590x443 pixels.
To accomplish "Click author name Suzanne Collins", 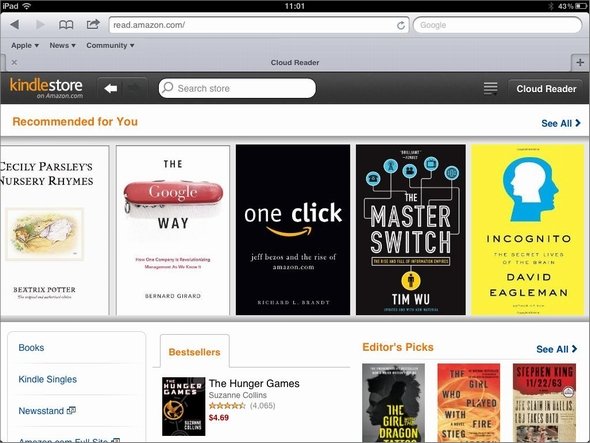I will [238, 395].
